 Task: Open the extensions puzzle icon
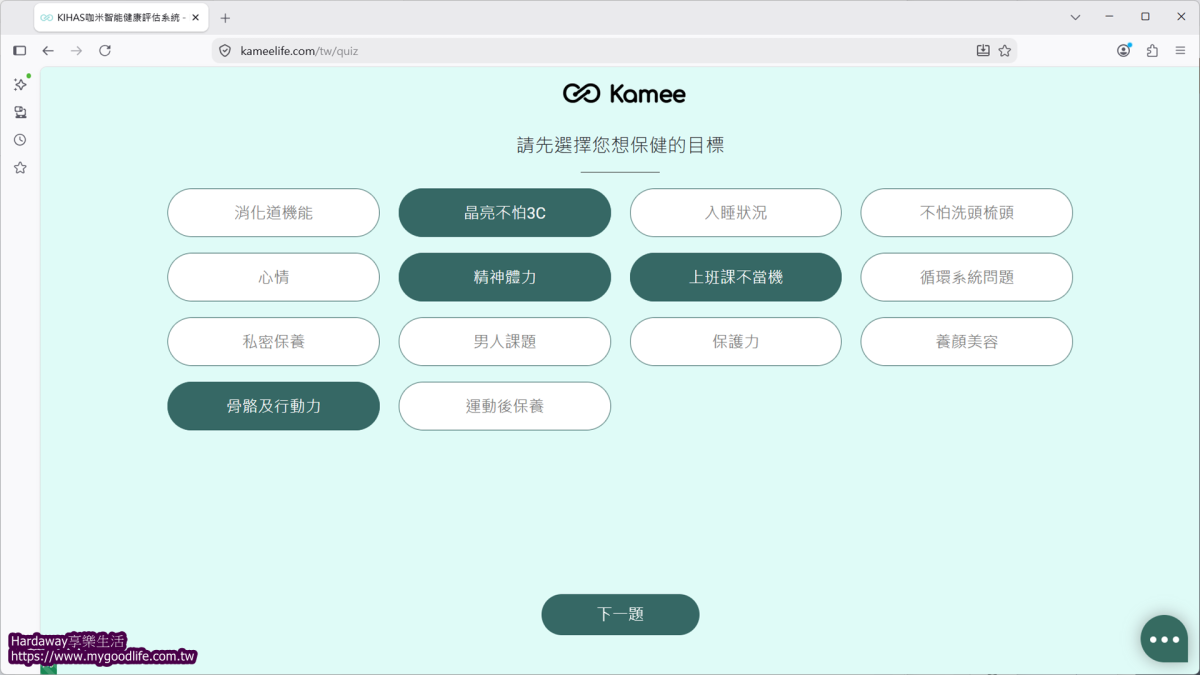[x=1152, y=51]
